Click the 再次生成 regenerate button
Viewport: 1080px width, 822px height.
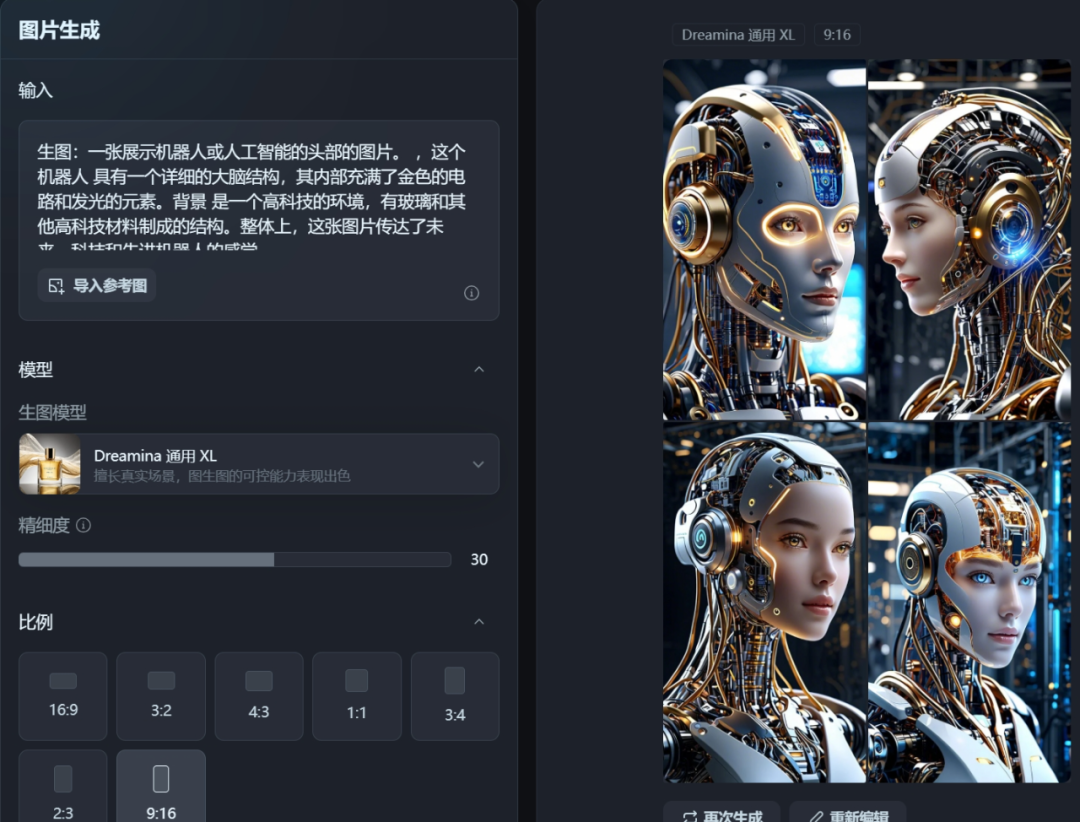[722, 813]
